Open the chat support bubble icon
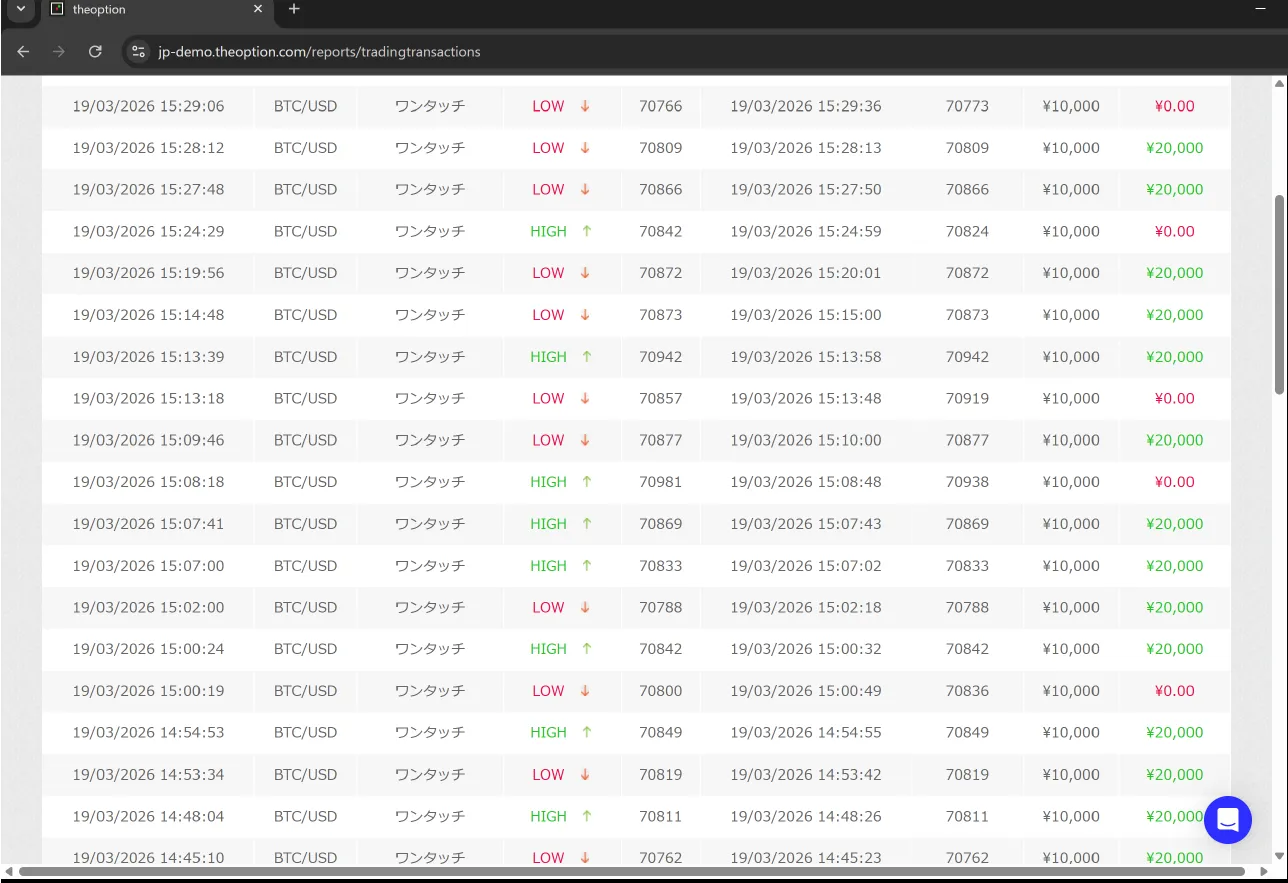Viewport: 1288px width, 883px height. pyautogui.click(x=1227, y=820)
